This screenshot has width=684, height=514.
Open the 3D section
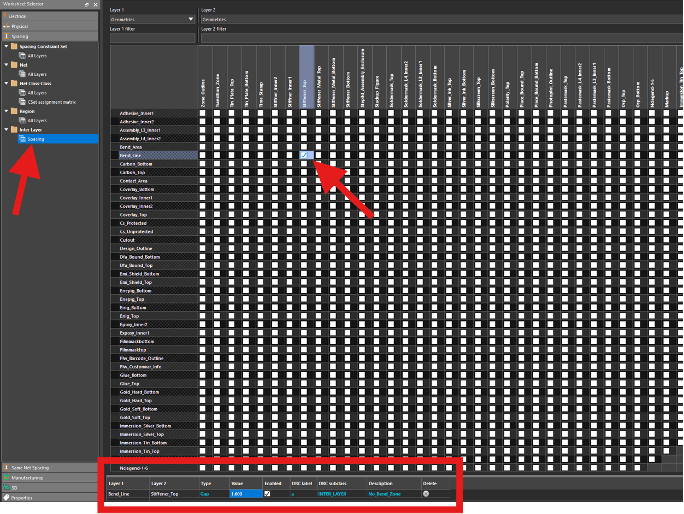tap(50, 487)
